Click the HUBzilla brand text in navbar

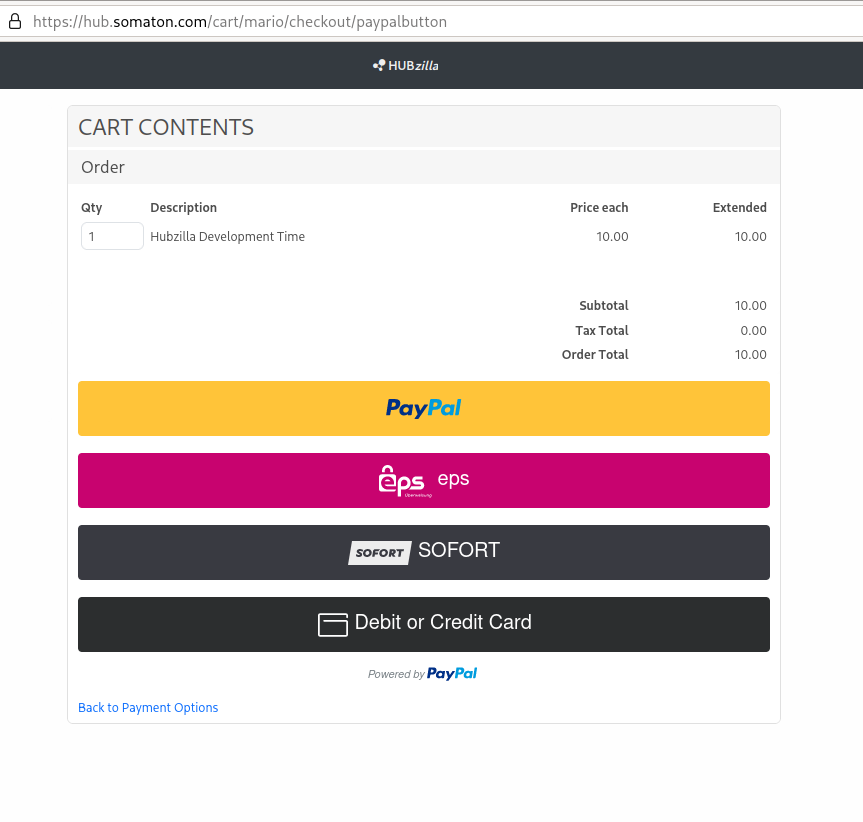414,66
